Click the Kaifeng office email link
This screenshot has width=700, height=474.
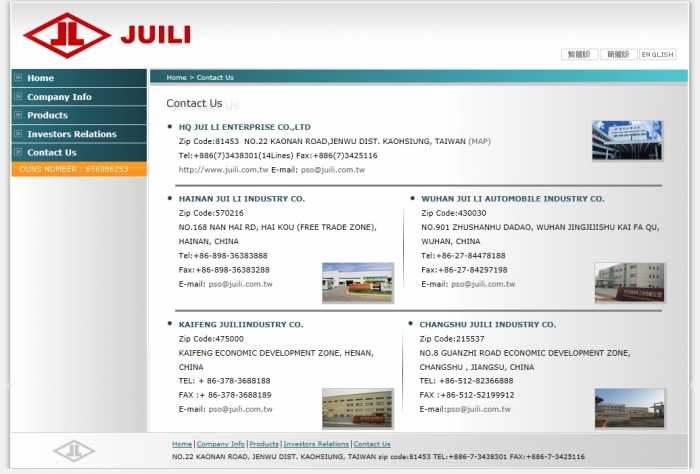coord(241,409)
